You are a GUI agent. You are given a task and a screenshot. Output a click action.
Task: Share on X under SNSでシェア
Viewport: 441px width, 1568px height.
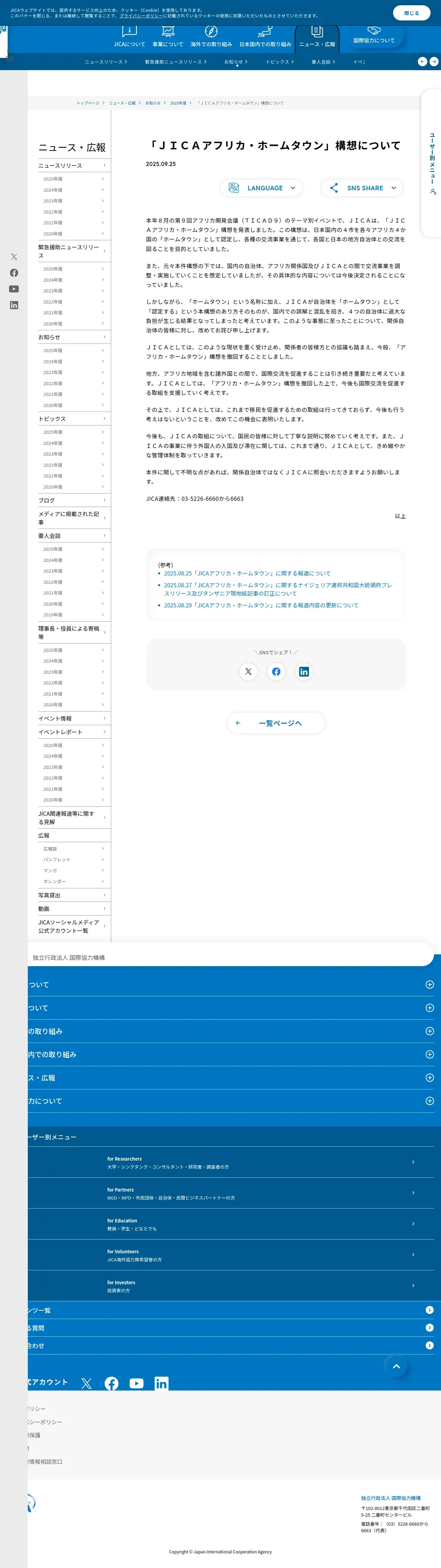click(248, 671)
